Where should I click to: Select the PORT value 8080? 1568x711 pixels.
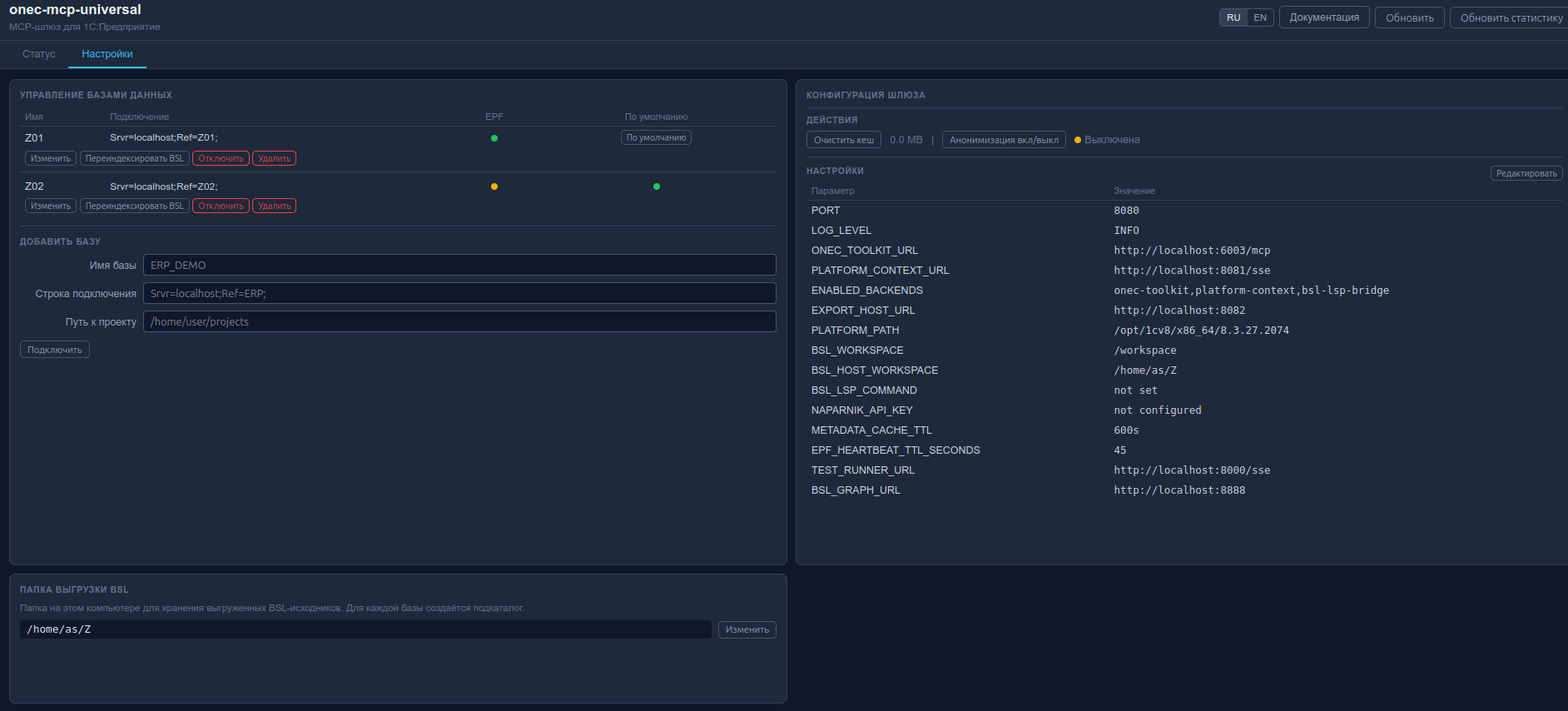click(1127, 211)
